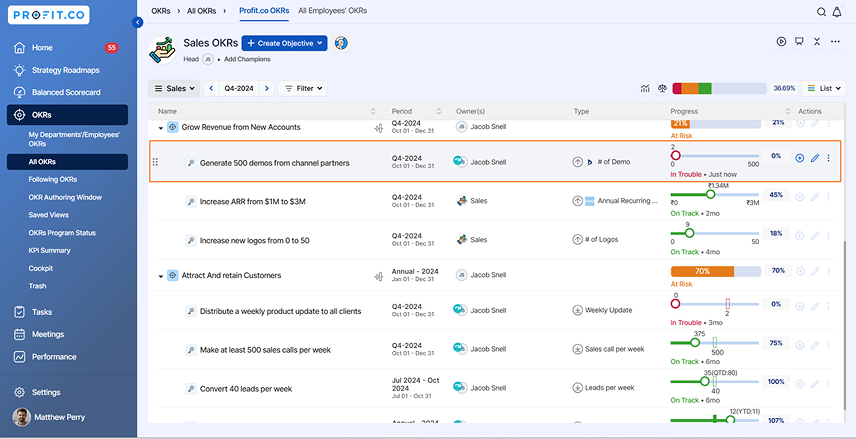Viewport: 856px width, 439px height.
Task: Click All OKRs in the breadcrumb
Action: (x=199, y=11)
